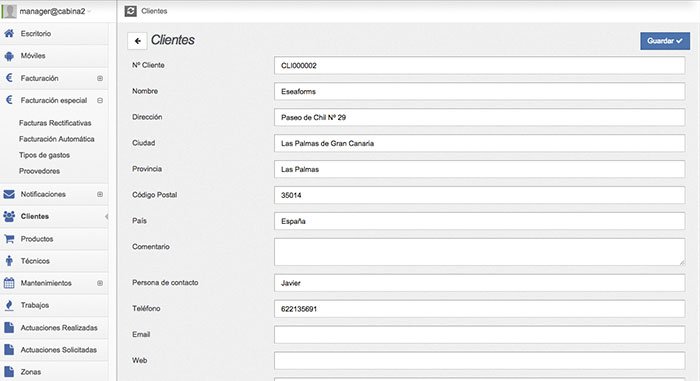Open Facturación Automática submenu link

click(x=57, y=139)
